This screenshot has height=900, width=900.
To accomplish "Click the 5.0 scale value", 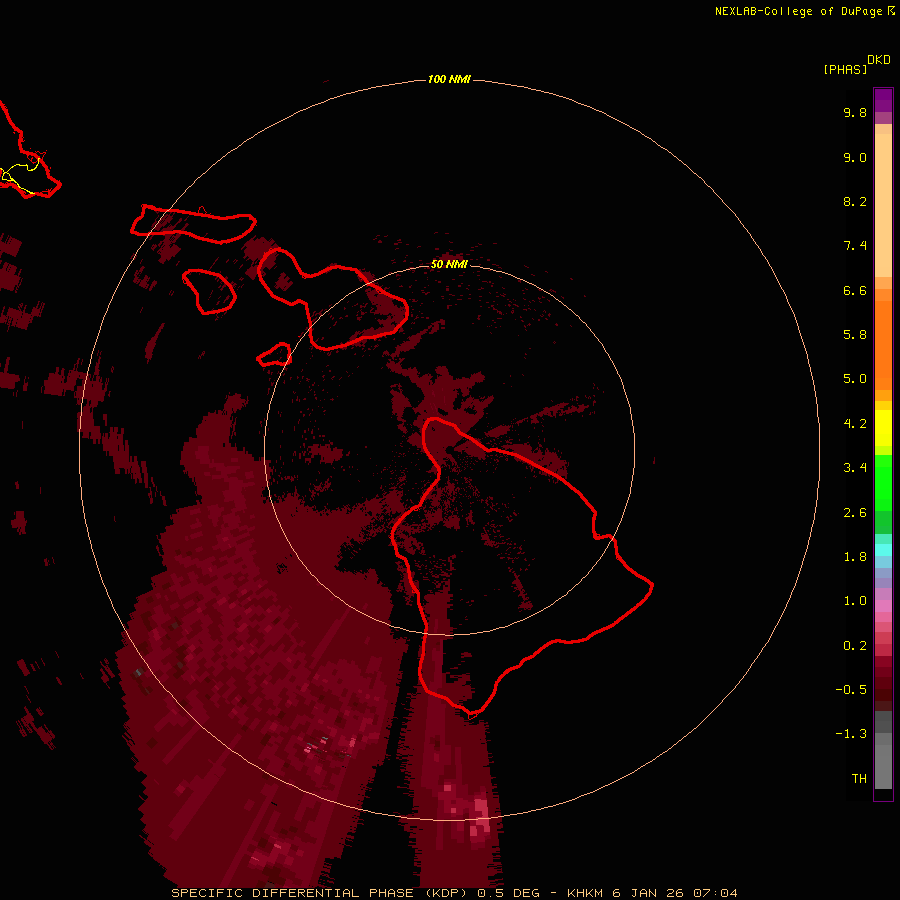I will 855,379.
